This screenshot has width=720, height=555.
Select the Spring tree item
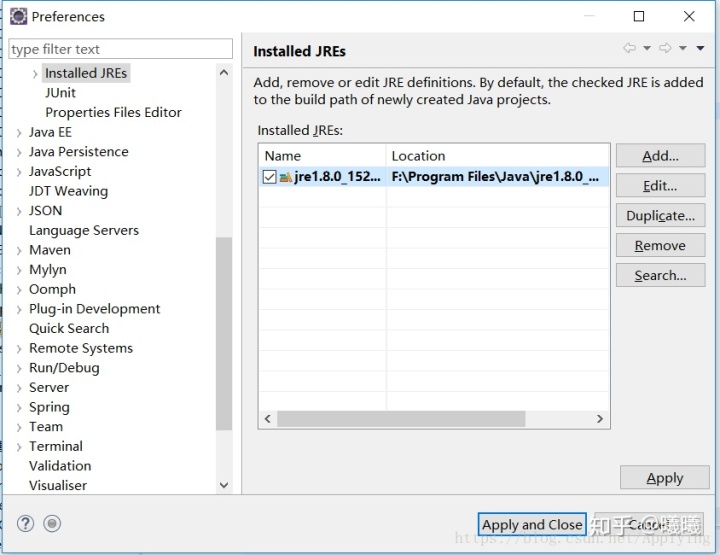click(x=49, y=407)
